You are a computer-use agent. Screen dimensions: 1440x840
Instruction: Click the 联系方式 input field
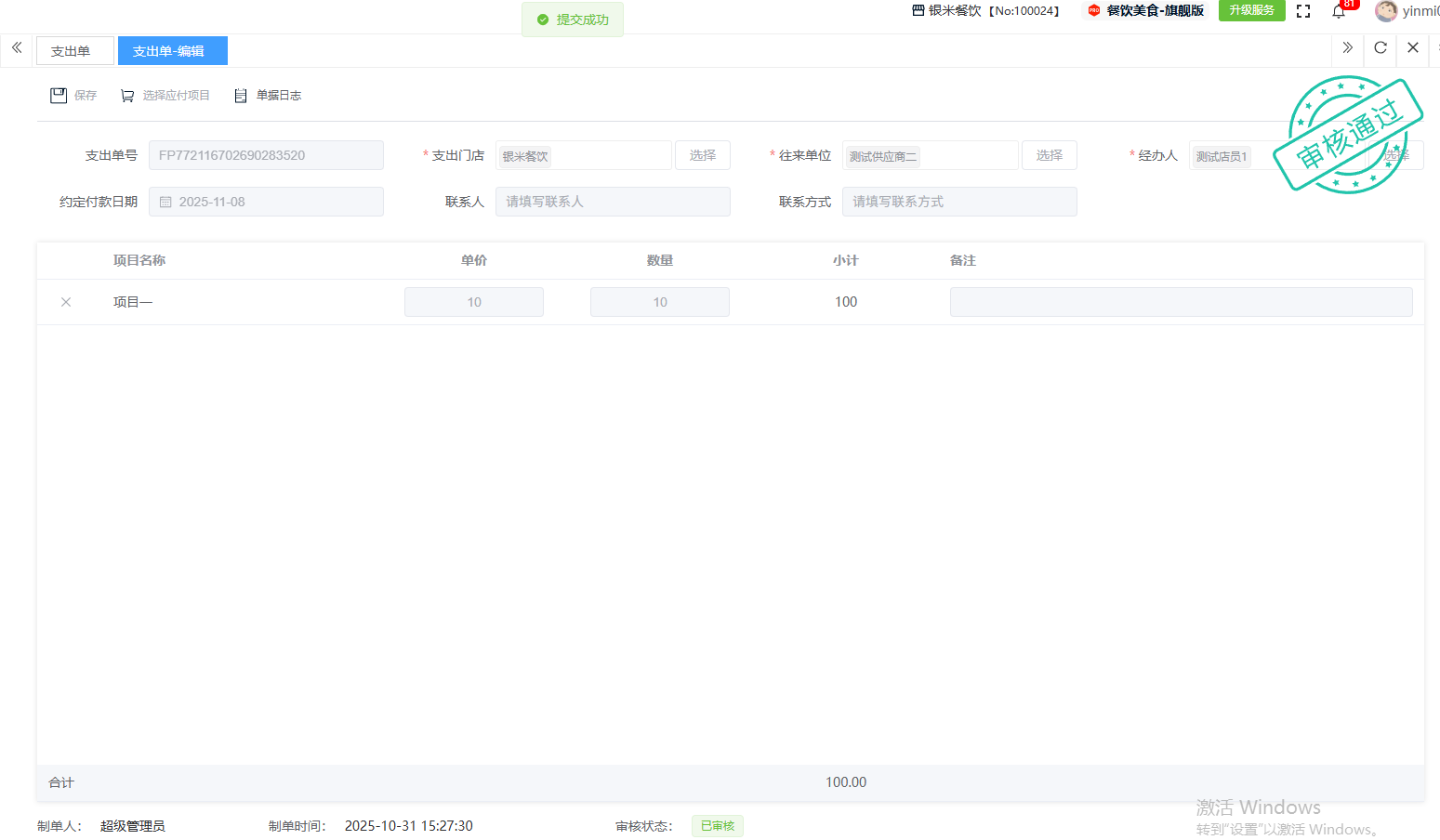click(959, 202)
